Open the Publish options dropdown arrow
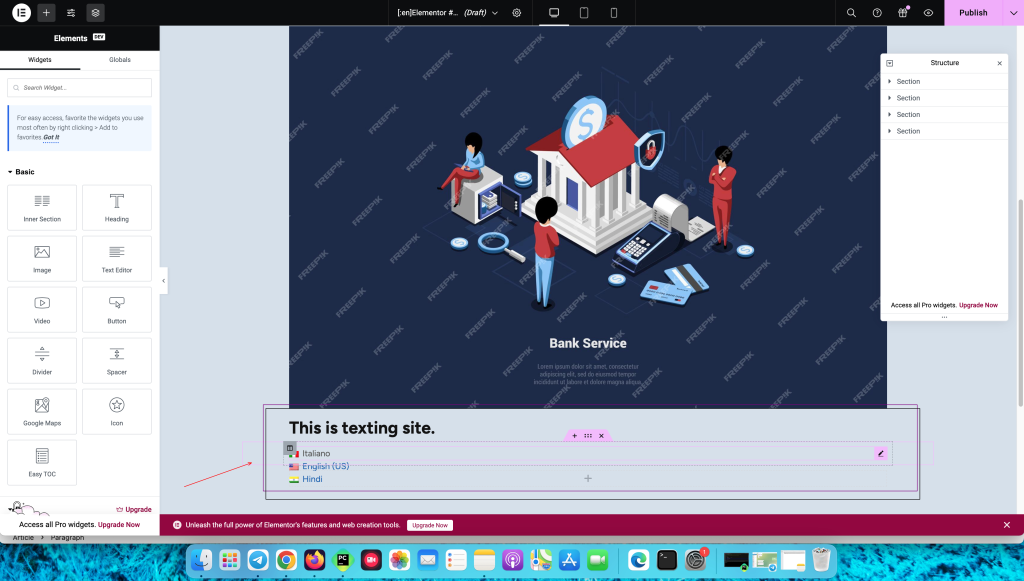The height and width of the screenshot is (581, 1024). [x=1014, y=12]
